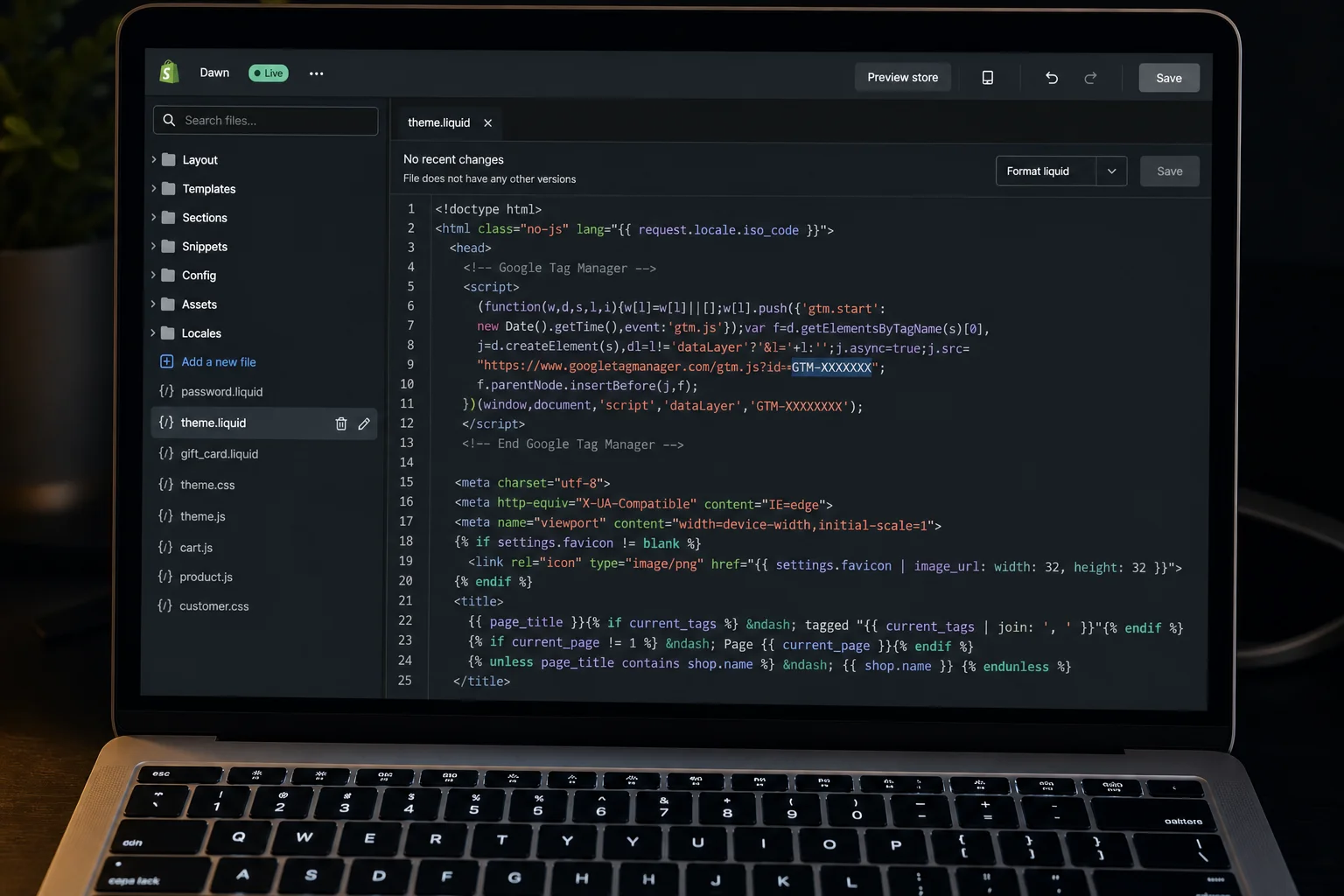Expand the Layout folder chevron
The width and height of the screenshot is (1344, 896).
tap(153, 159)
